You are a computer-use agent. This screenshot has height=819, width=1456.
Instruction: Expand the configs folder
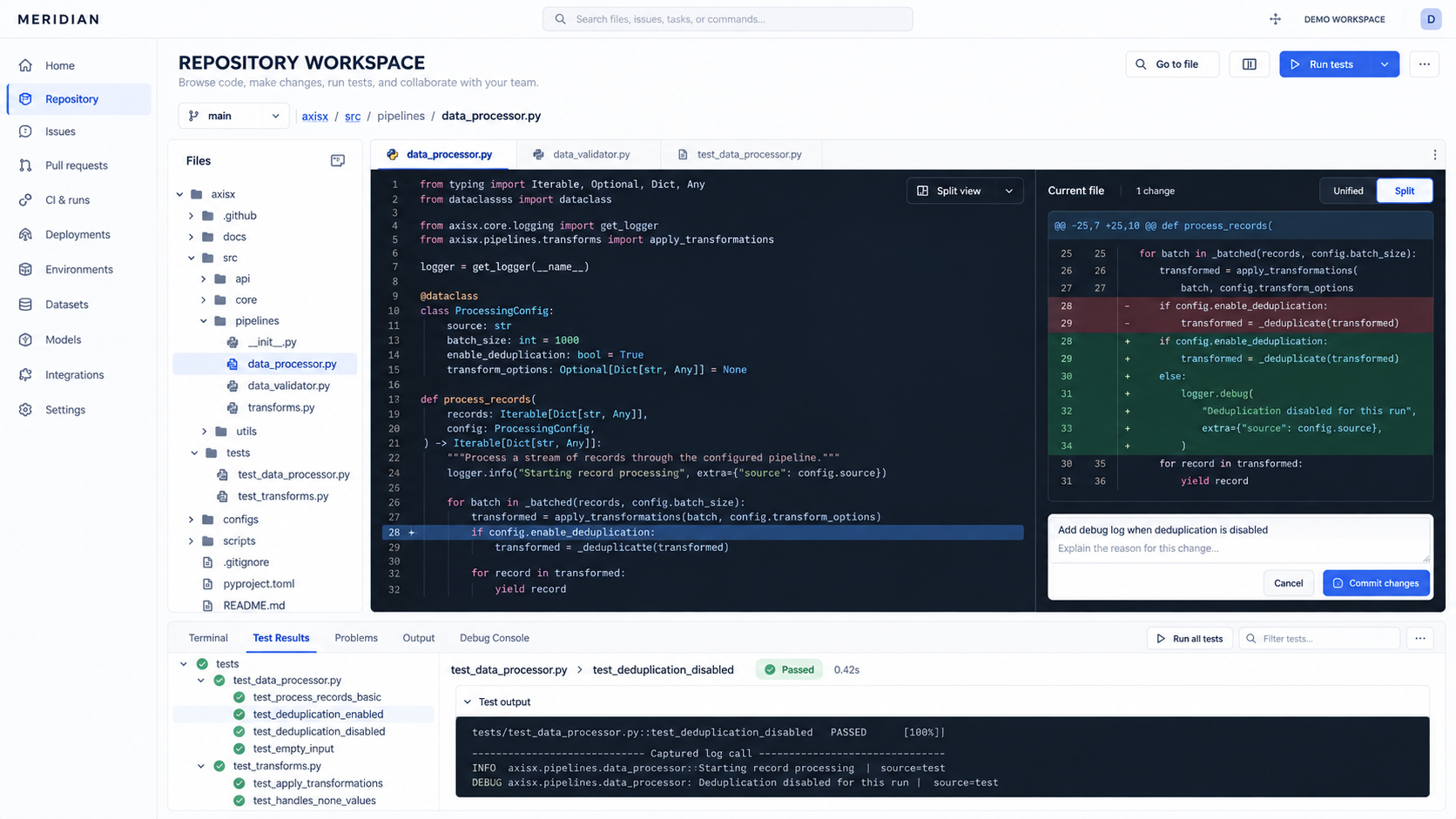click(191, 520)
